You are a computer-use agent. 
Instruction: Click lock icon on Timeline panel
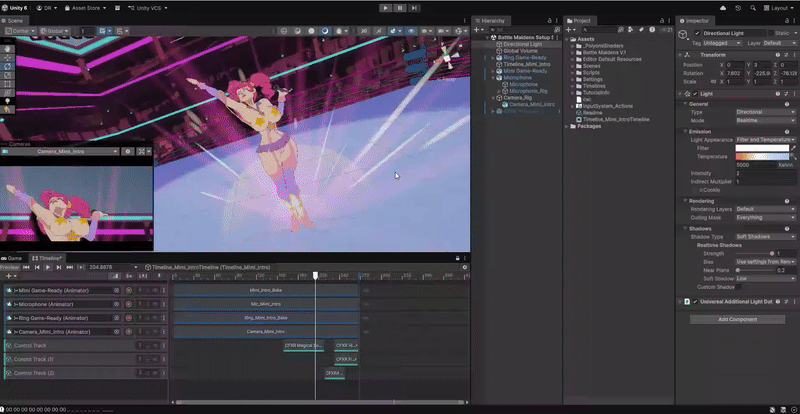point(457,258)
